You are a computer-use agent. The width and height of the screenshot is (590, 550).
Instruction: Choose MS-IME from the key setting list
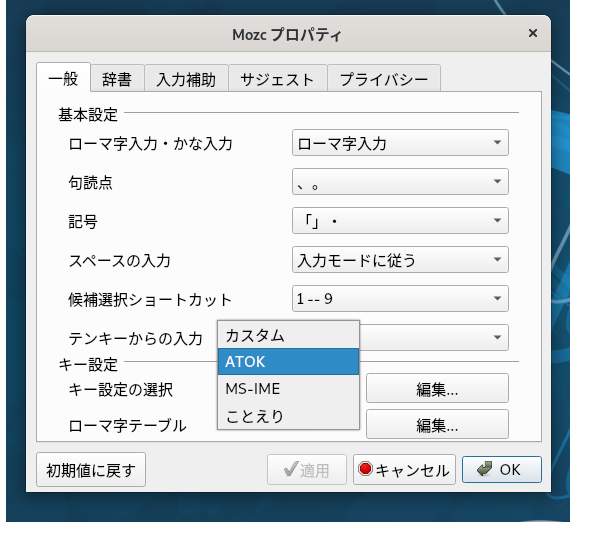pos(289,389)
